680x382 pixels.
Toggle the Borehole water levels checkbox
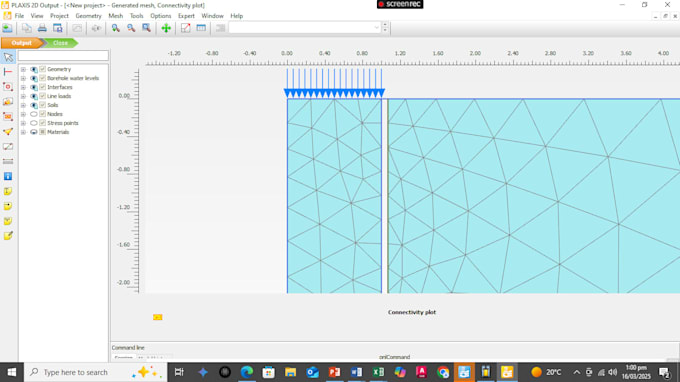click(x=42, y=78)
